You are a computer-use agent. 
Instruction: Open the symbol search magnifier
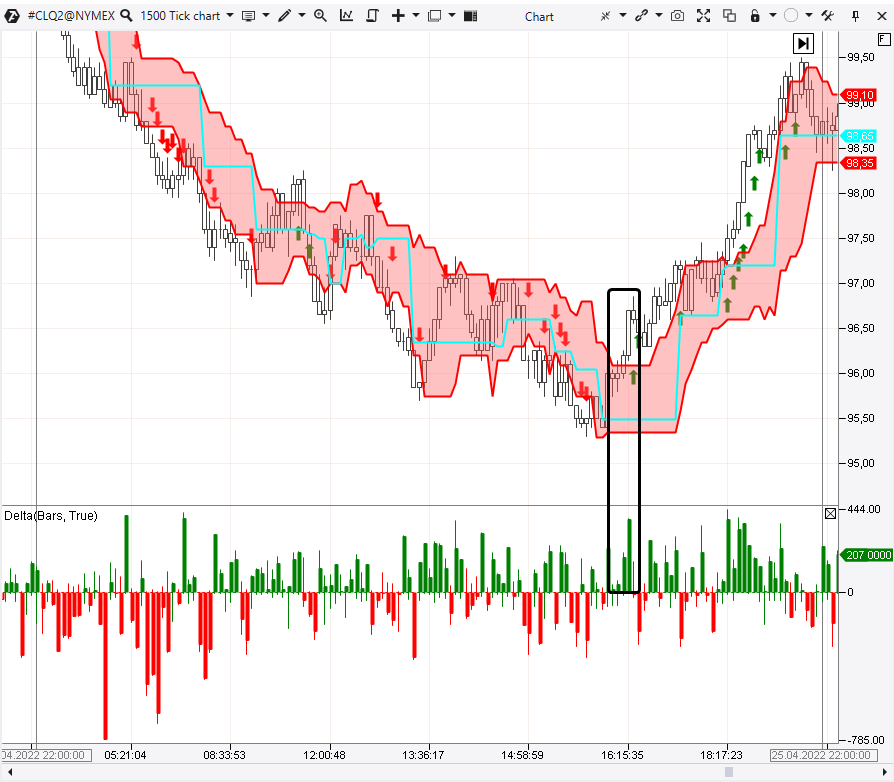(x=126, y=16)
